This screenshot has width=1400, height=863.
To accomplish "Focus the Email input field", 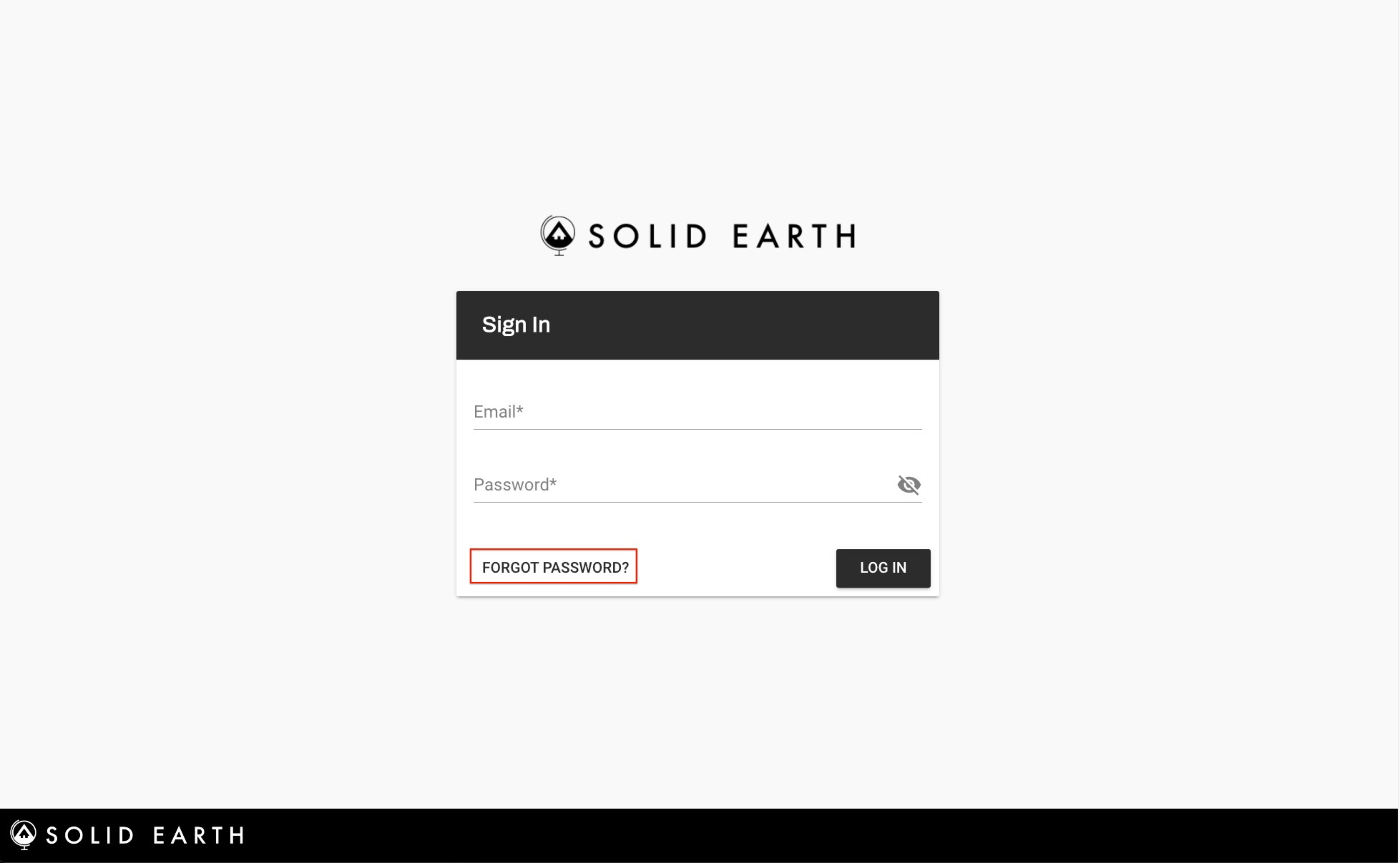I will tap(697, 412).
